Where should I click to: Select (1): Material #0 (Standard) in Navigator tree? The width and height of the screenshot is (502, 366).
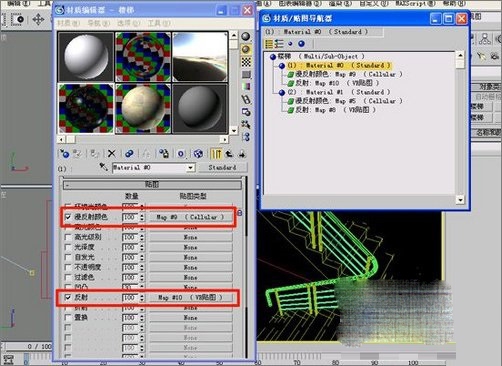coord(339,65)
